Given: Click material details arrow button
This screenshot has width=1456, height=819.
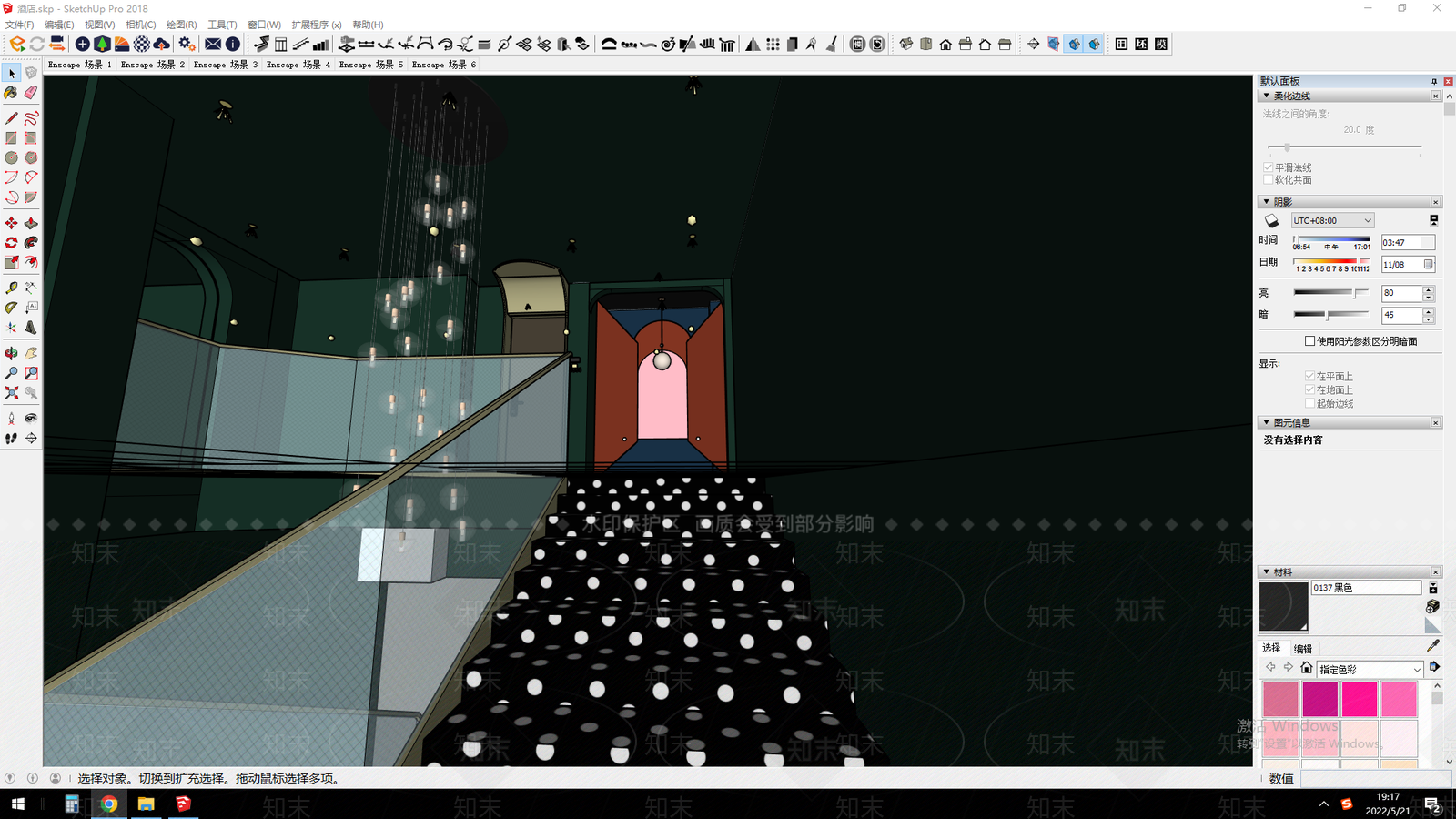Looking at the screenshot, I should pyautogui.click(x=1434, y=668).
